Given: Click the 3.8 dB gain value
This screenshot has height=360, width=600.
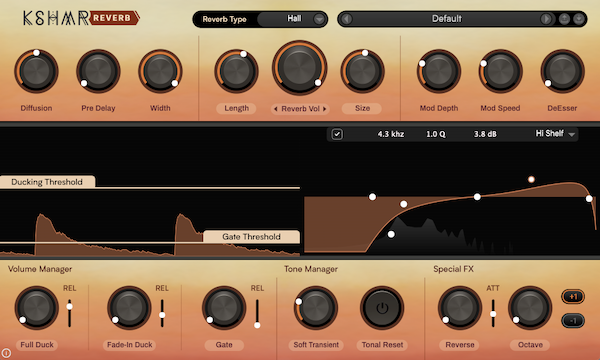Looking at the screenshot, I should [x=485, y=134].
